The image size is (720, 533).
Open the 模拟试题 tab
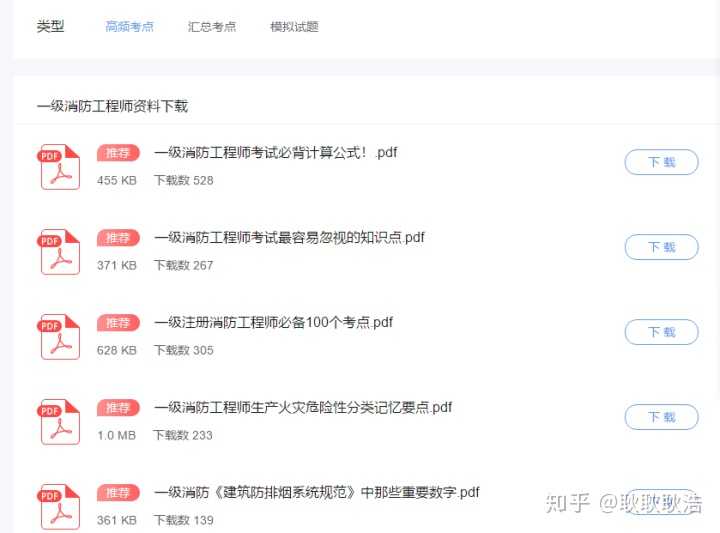[294, 27]
